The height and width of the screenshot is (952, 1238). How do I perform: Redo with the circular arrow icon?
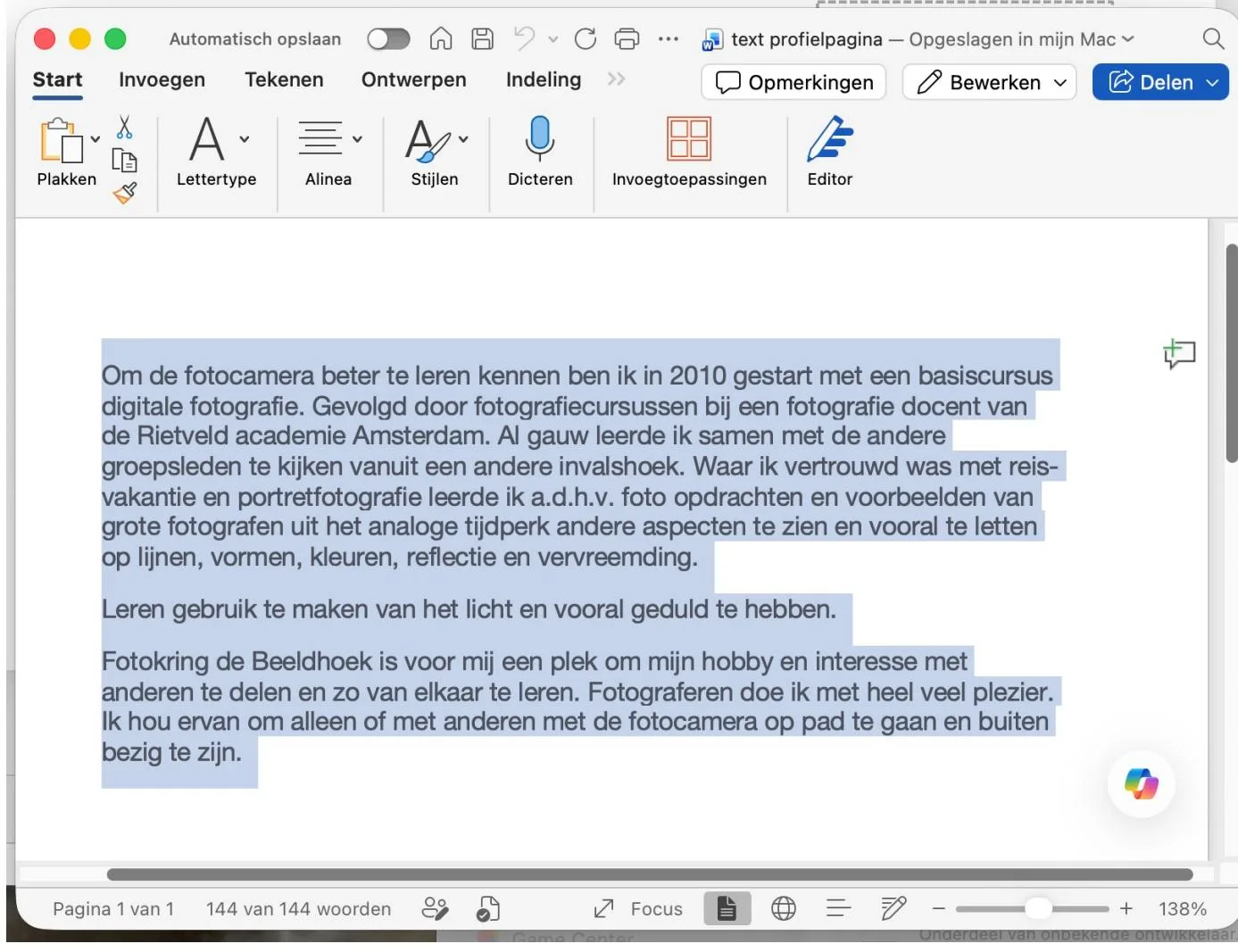click(586, 38)
